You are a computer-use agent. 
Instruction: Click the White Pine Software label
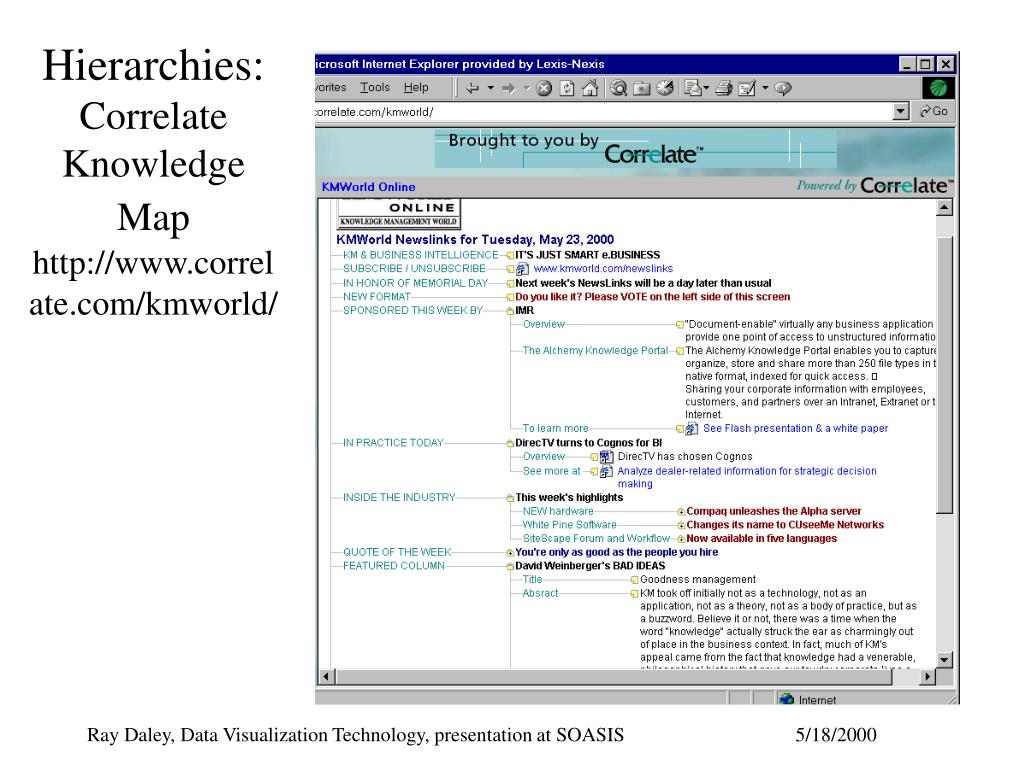[569, 524]
